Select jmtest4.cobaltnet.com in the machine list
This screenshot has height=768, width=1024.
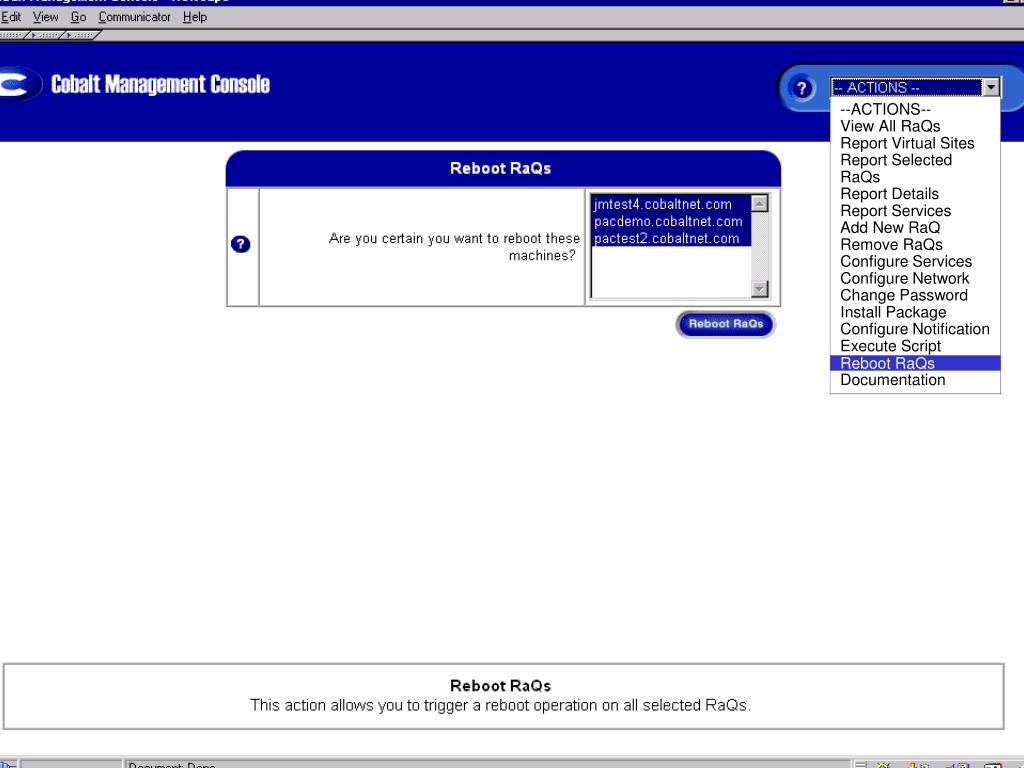(671, 204)
